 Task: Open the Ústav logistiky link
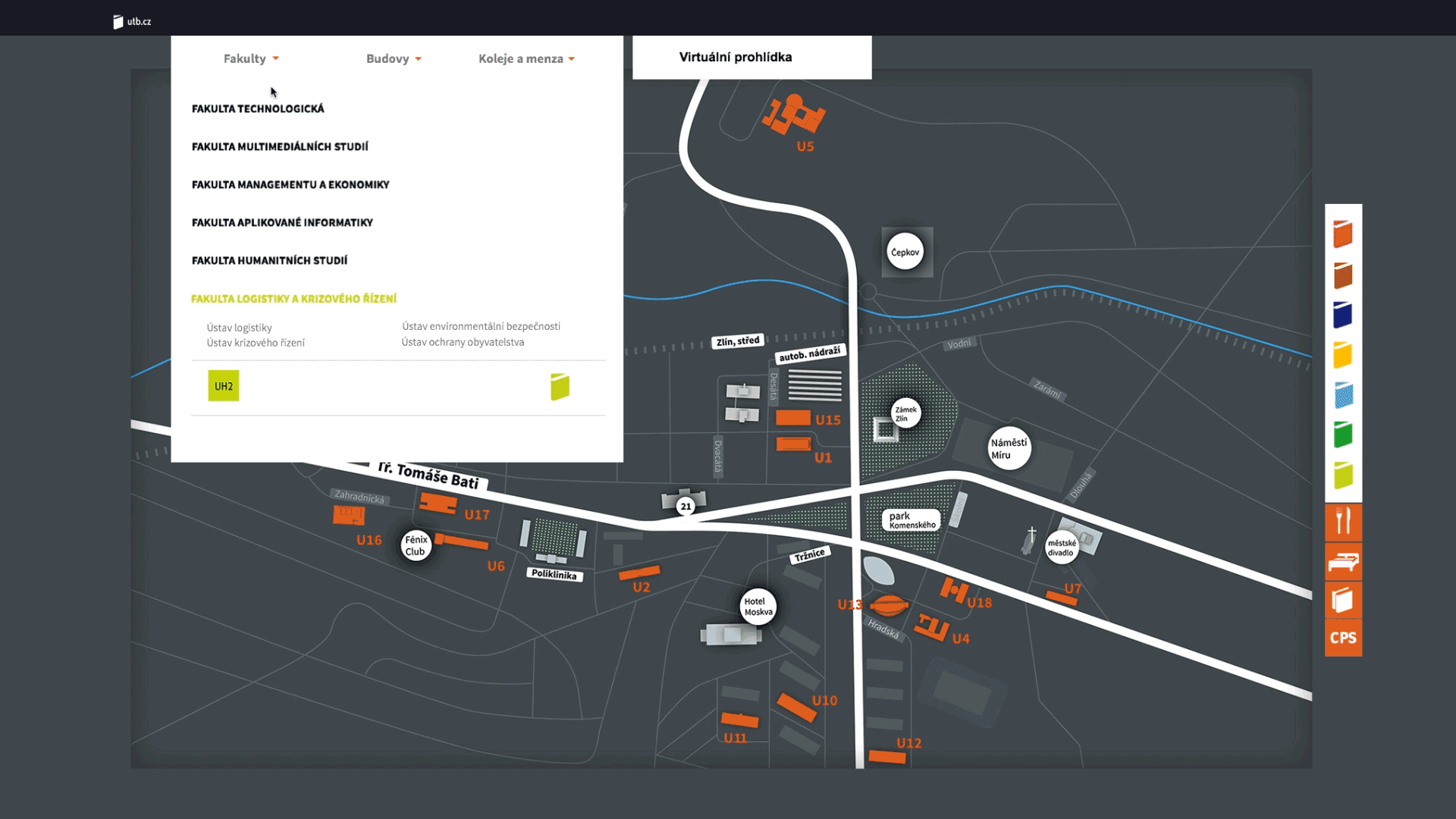click(x=239, y=328)
